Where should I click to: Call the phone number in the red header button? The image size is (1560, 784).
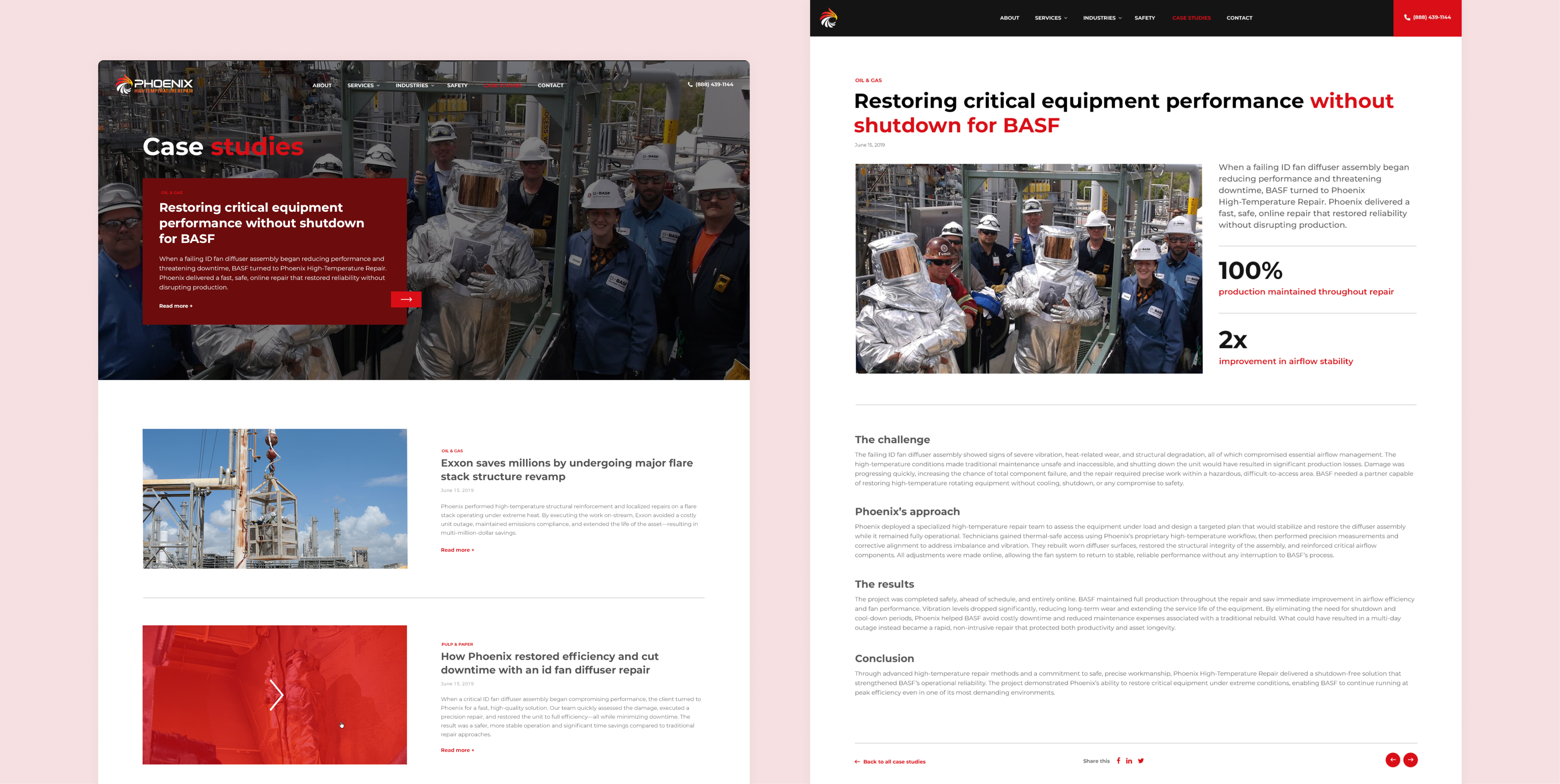1427,18
